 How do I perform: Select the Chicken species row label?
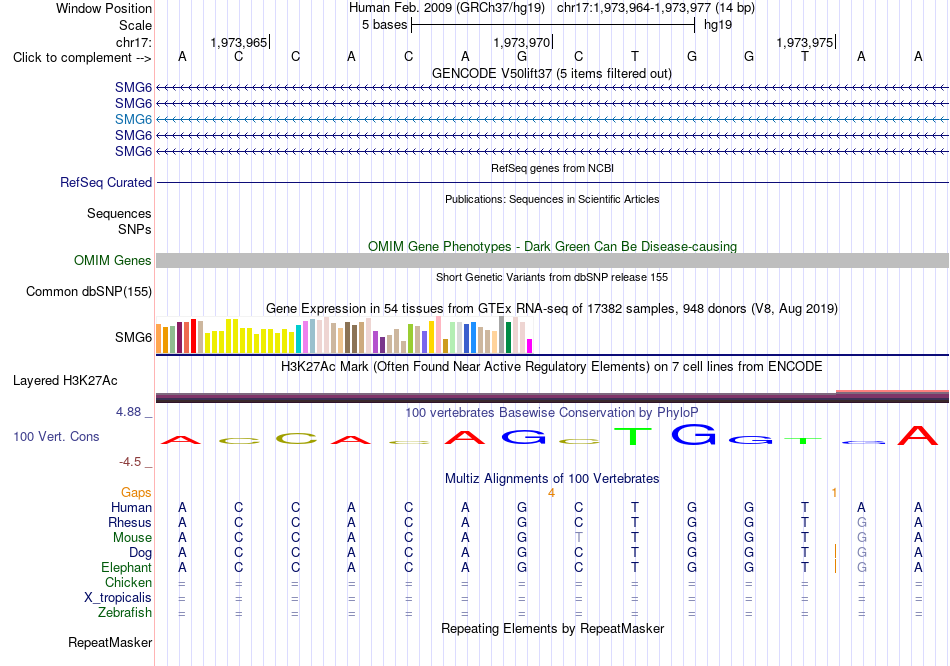tap(128, 582)
